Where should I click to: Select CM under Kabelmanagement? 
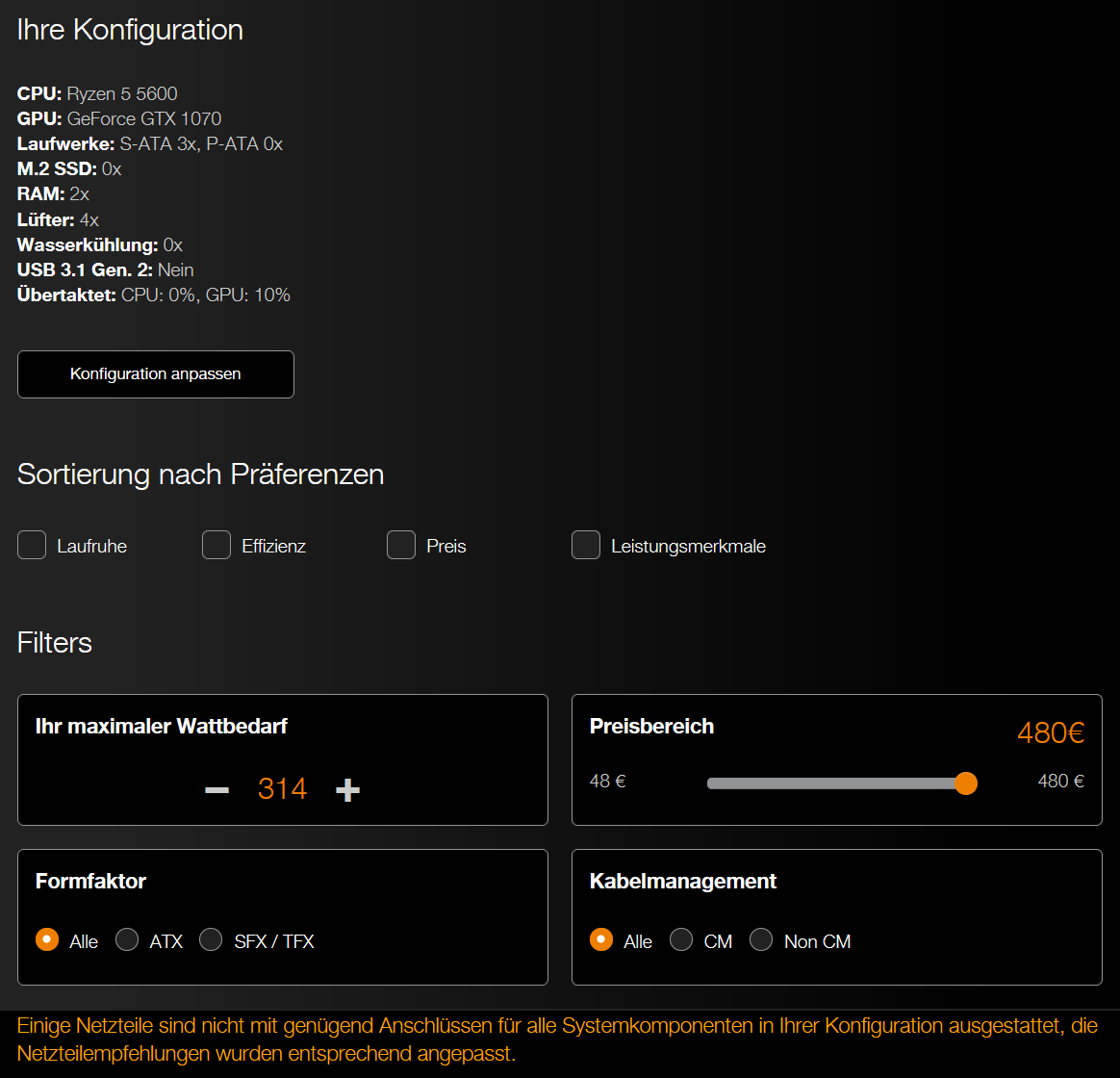(681, 939)
